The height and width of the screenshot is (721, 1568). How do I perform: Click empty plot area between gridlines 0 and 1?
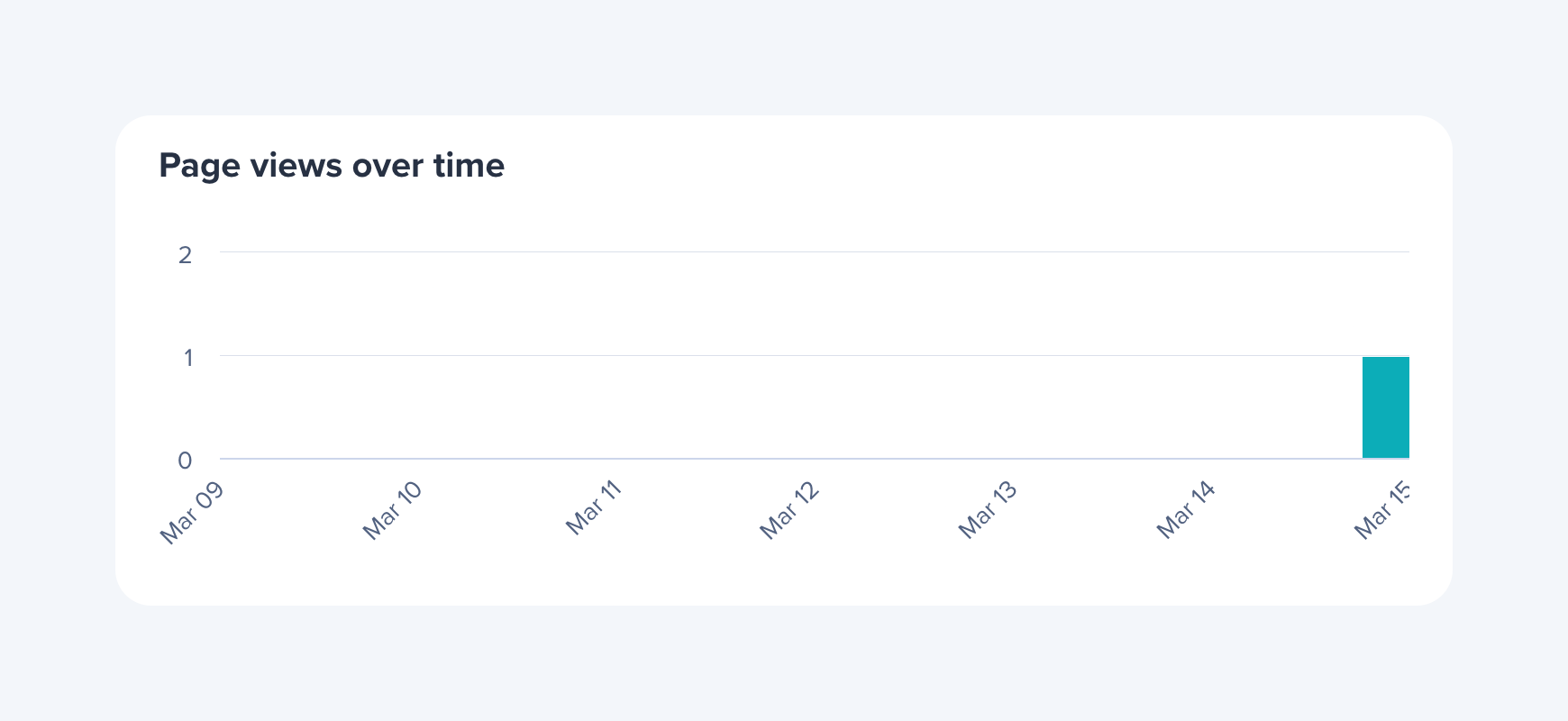(811, 407)
